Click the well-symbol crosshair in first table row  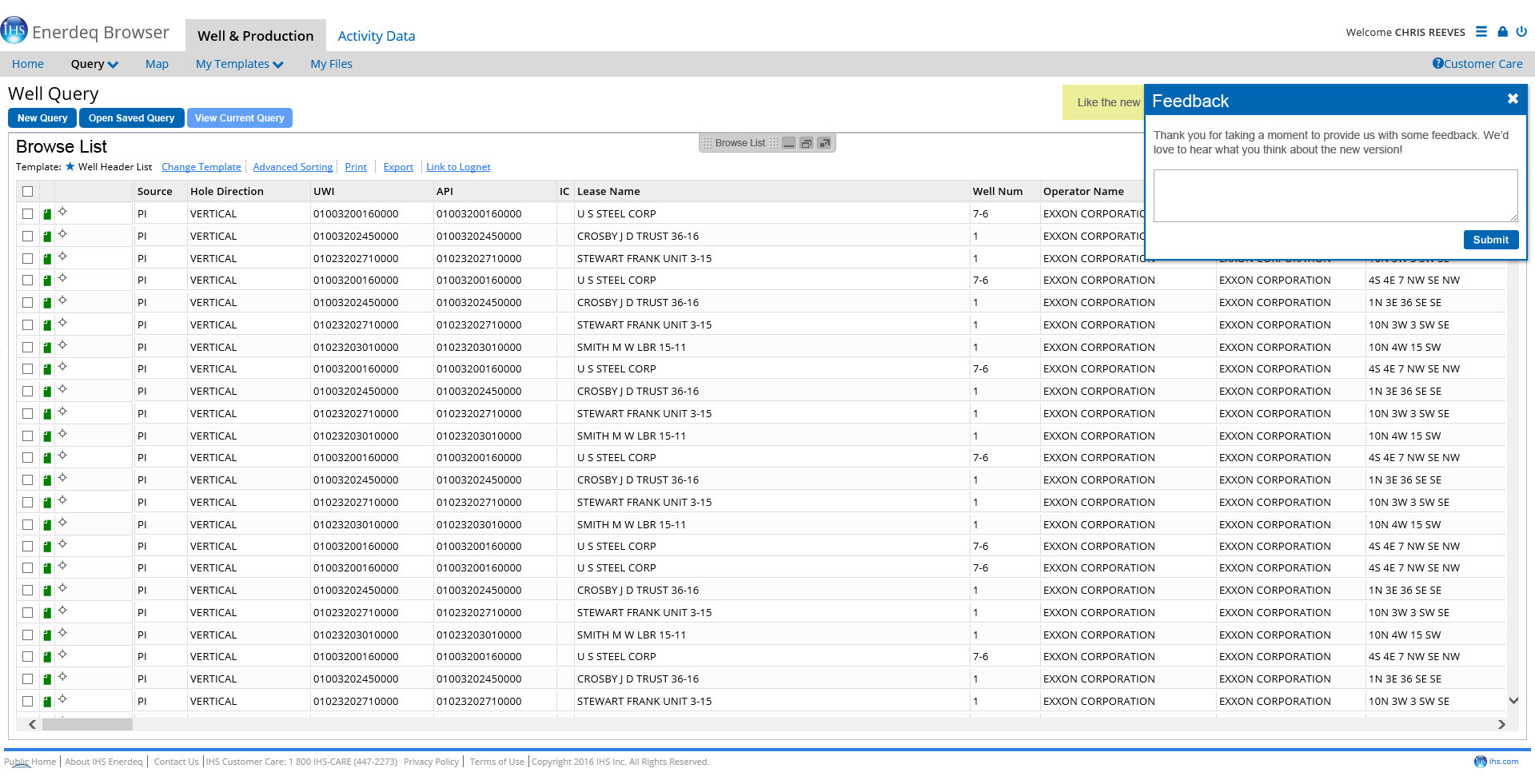tap(62, 212)
